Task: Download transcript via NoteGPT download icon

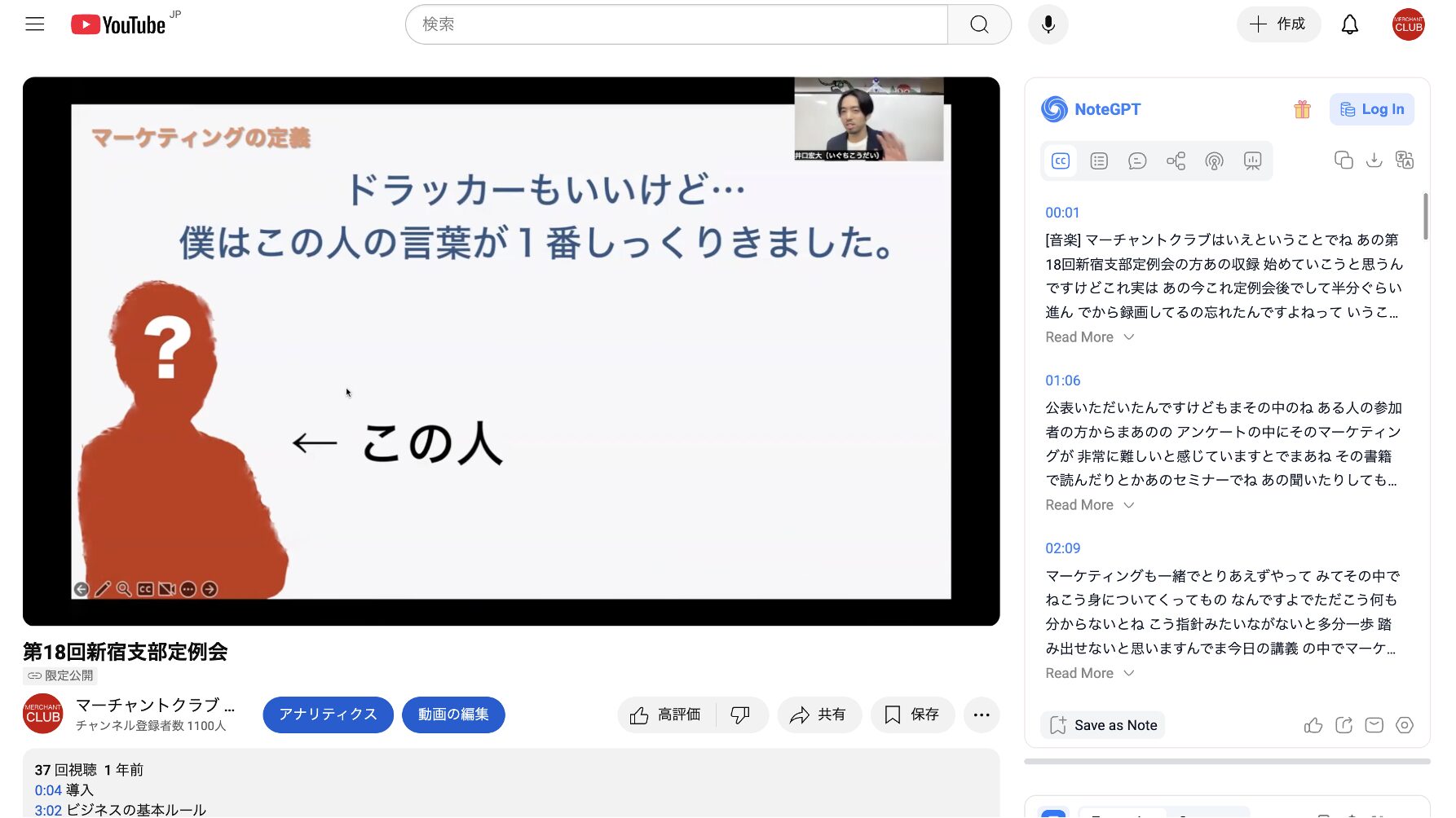Action: (1374, 161)
